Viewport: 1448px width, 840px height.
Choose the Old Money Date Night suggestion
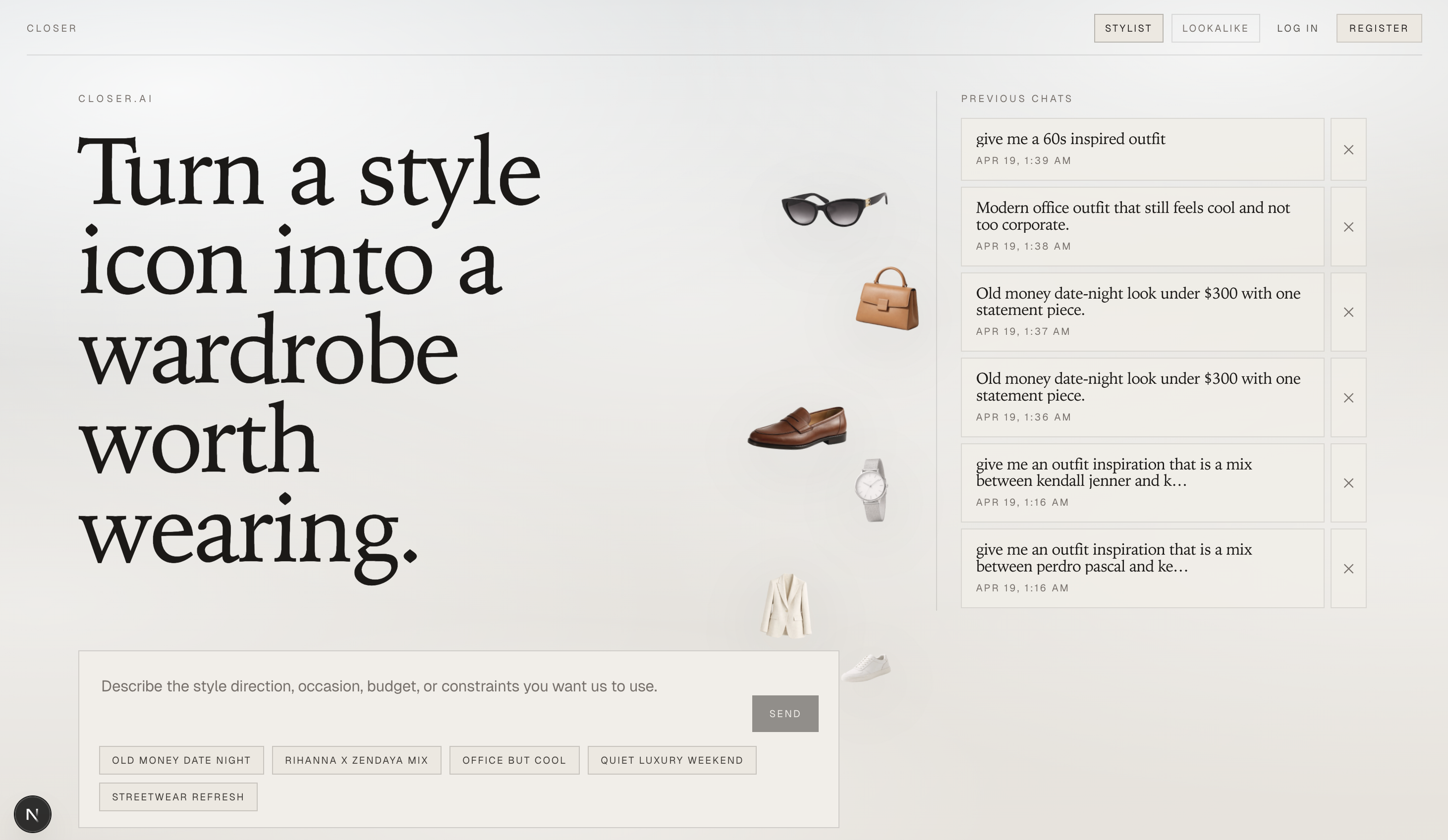181,760
